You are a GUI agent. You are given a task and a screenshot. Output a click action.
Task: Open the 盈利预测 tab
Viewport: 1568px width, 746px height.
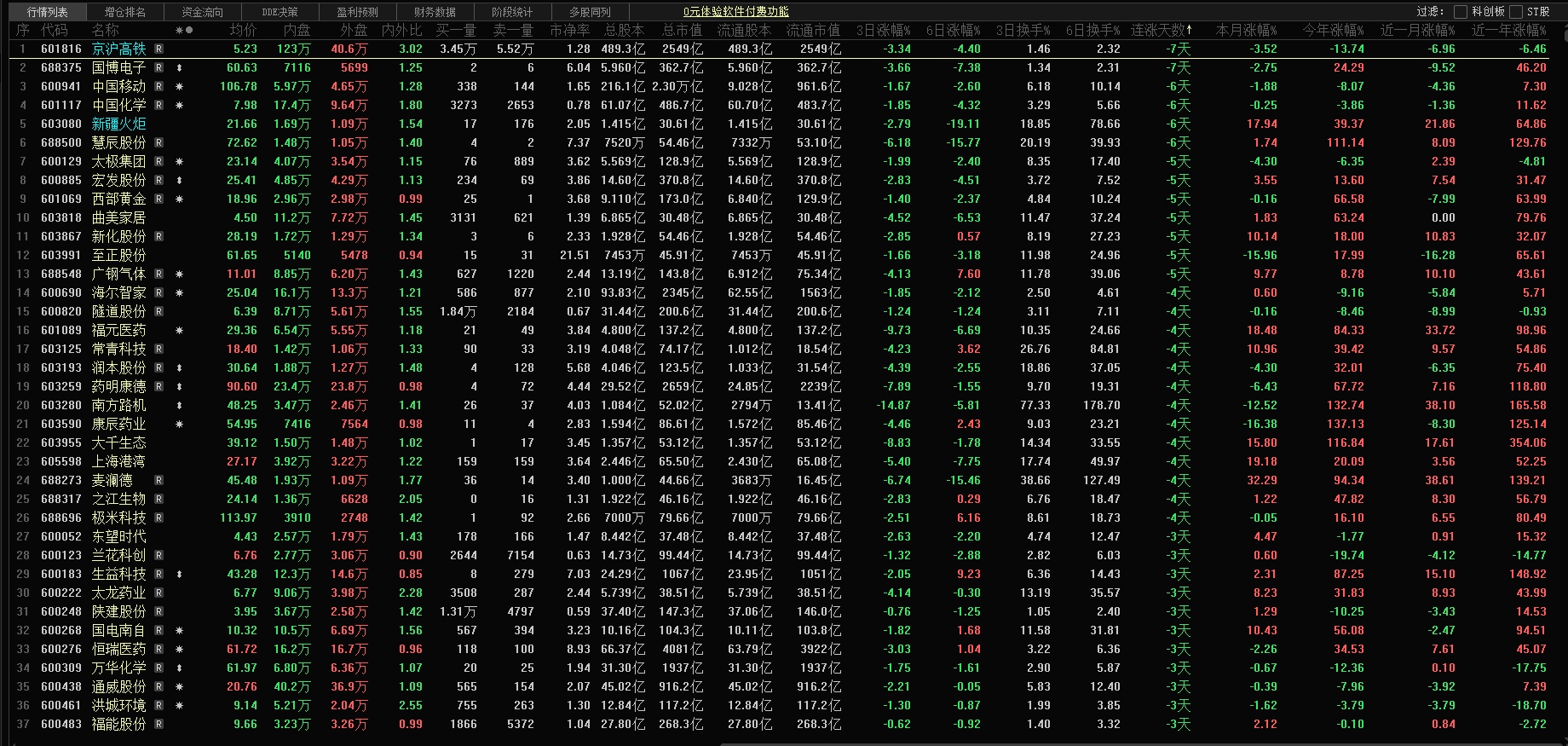[357, 12]
